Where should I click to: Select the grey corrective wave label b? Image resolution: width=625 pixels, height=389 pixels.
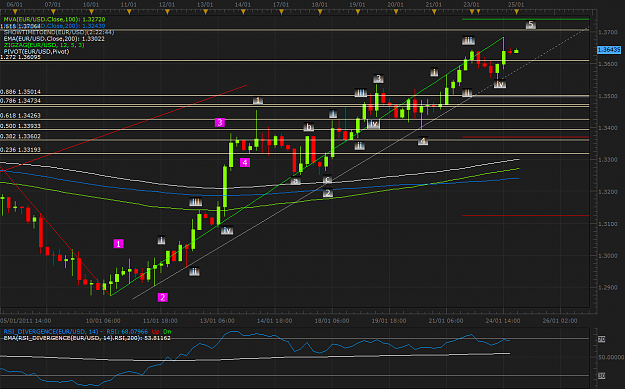pos(309,127)
